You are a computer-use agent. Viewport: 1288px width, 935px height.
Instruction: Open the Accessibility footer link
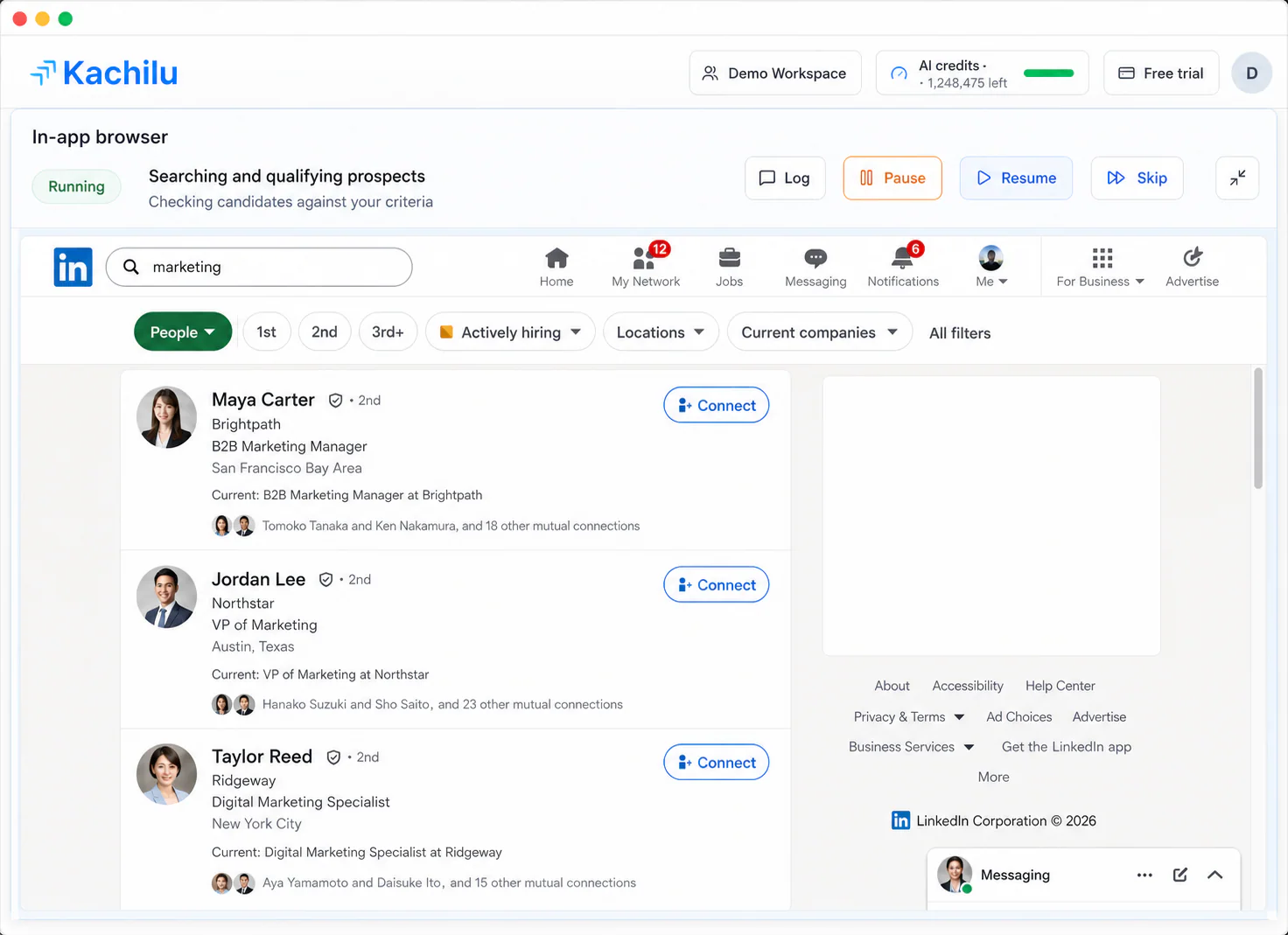pos(968,686)
